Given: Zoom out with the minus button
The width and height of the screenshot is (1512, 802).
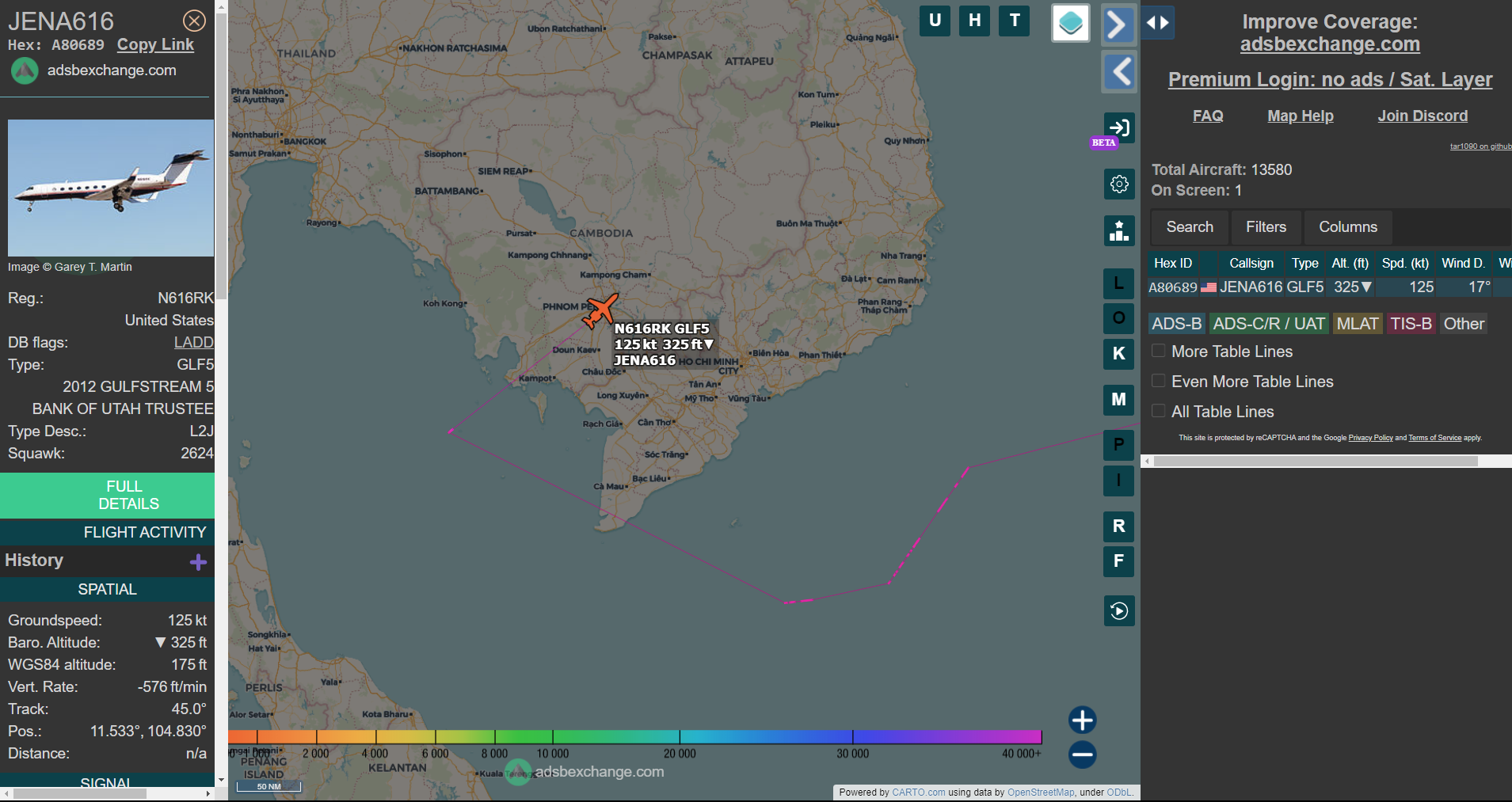Looking at the screenshot, I should [x=1082, y=754].
